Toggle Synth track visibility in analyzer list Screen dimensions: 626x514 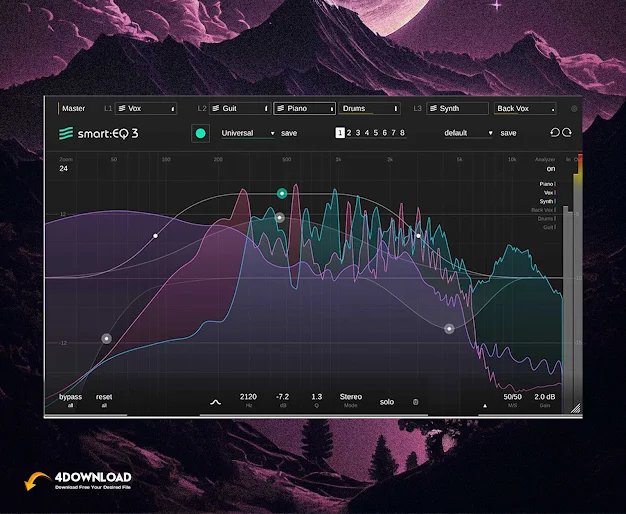(x=548, y=201)
